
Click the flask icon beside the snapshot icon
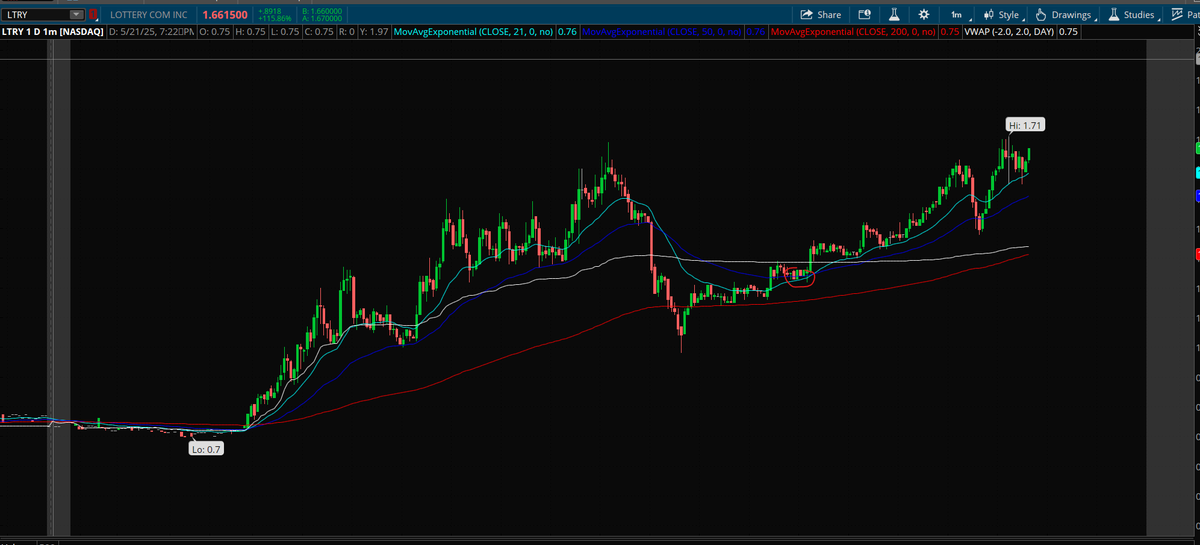click(894, 15)
